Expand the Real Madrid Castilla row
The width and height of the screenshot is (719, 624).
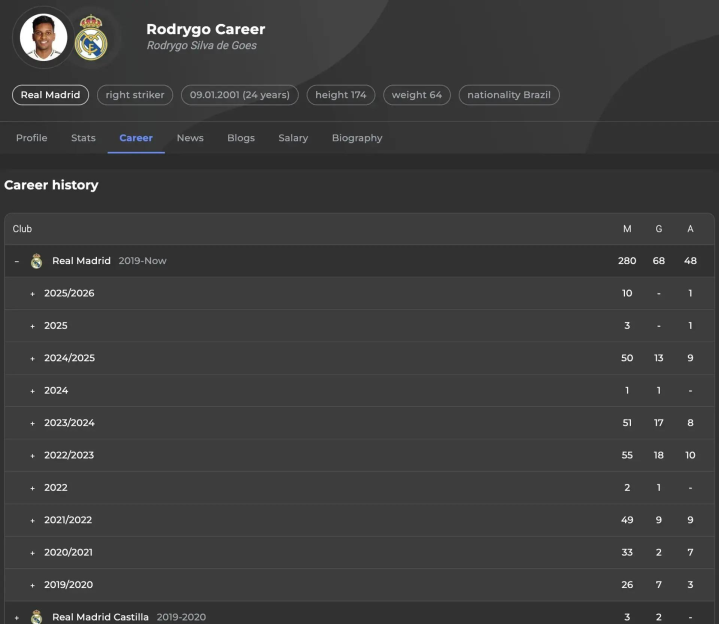click(x=17, y=618)
